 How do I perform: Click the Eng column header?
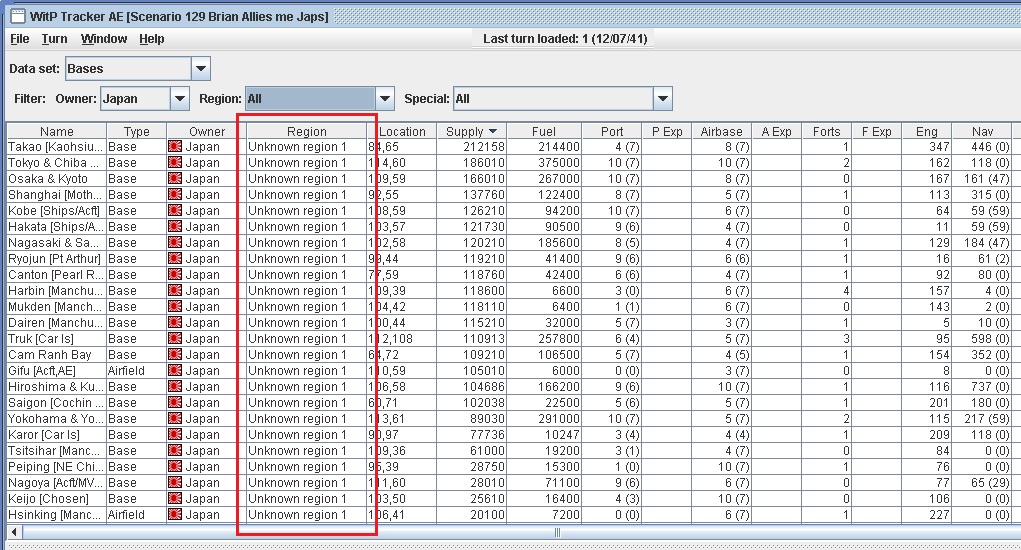[x=927, y=131]
